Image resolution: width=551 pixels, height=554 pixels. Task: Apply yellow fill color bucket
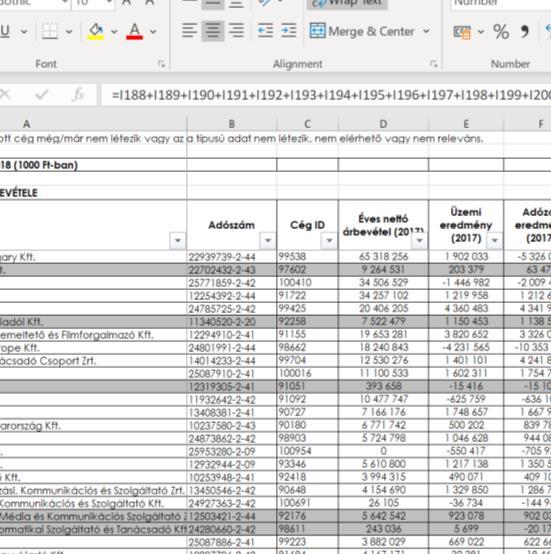point(95,31)
